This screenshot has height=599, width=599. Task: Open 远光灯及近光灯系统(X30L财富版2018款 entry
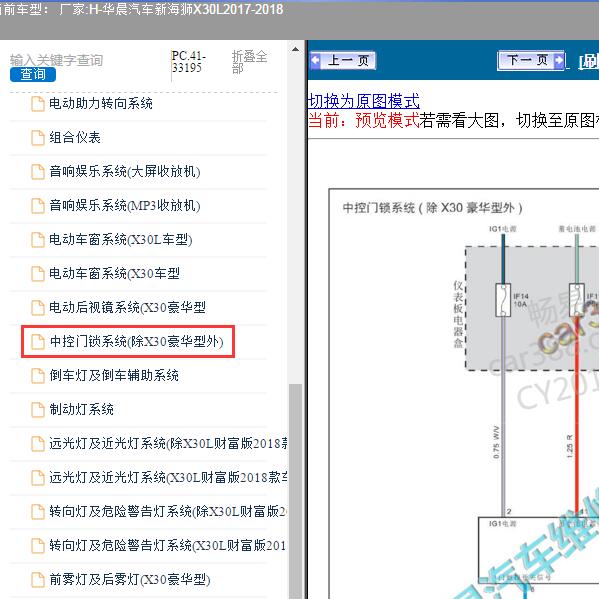point(168,478)
